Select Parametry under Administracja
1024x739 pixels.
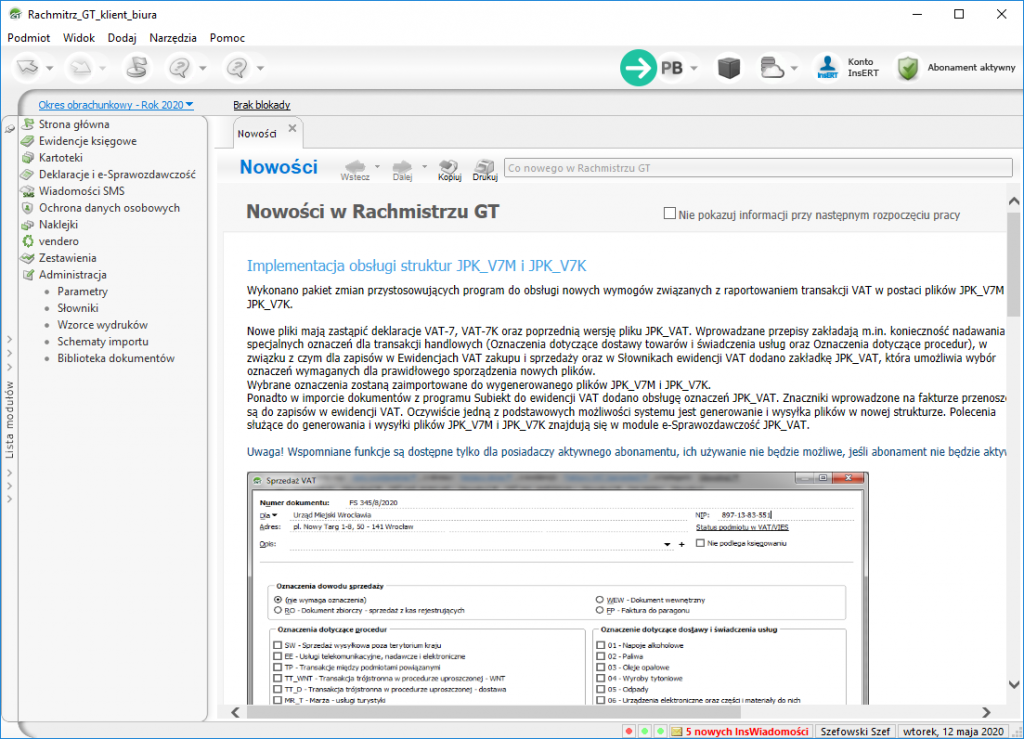82,291
